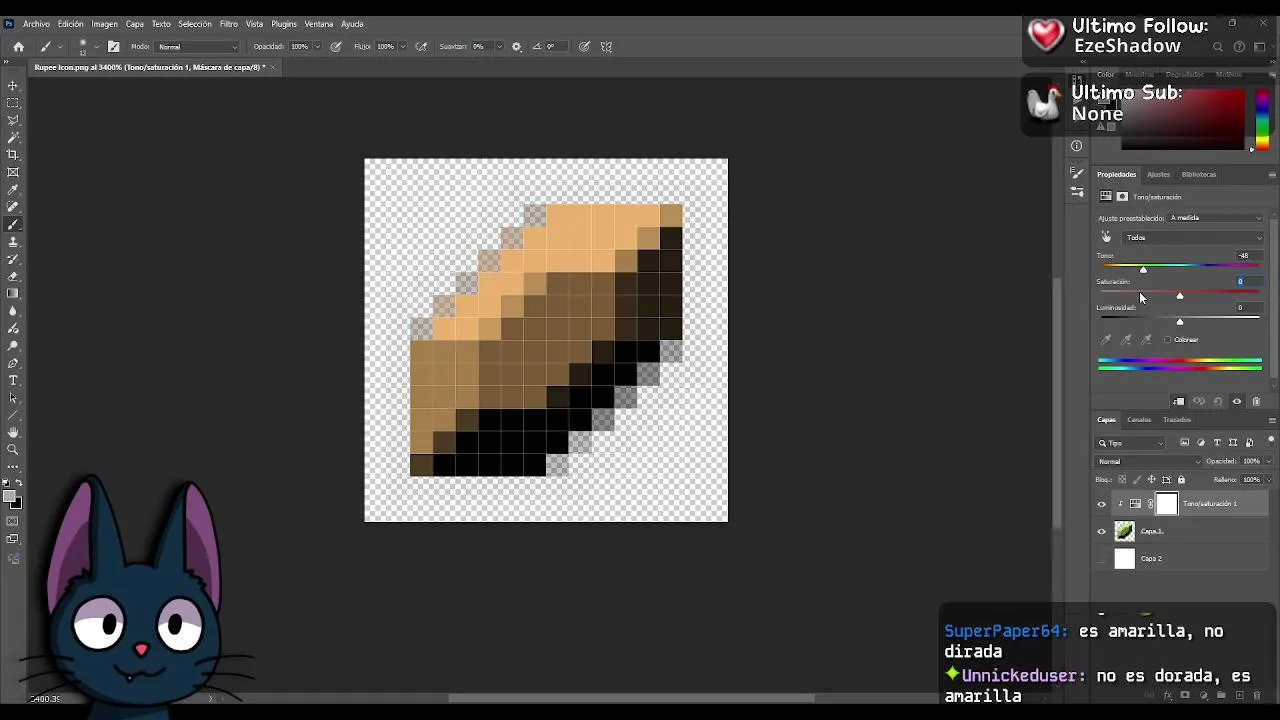
Task: Select the Pen tool
Action: (x=13, y=363)
